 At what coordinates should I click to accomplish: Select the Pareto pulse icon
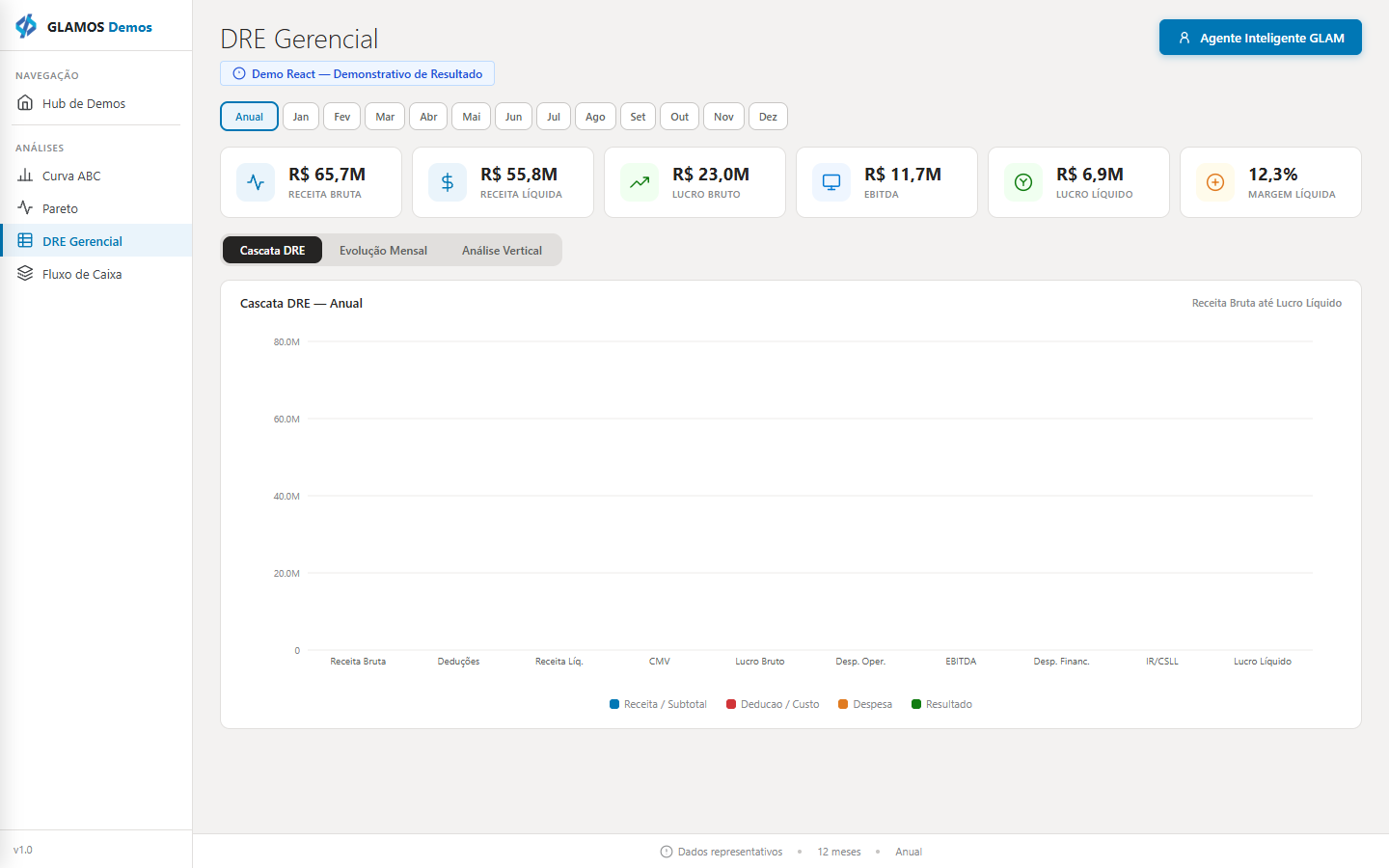point(25,208)
